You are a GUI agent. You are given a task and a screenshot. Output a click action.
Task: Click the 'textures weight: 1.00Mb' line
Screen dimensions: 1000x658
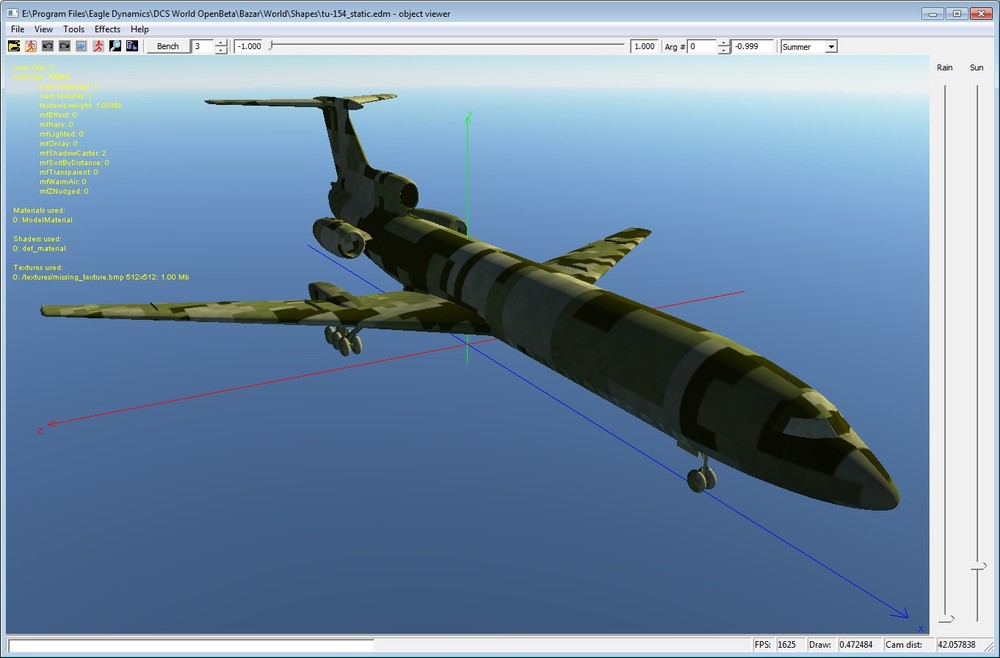tap(80, 105)
